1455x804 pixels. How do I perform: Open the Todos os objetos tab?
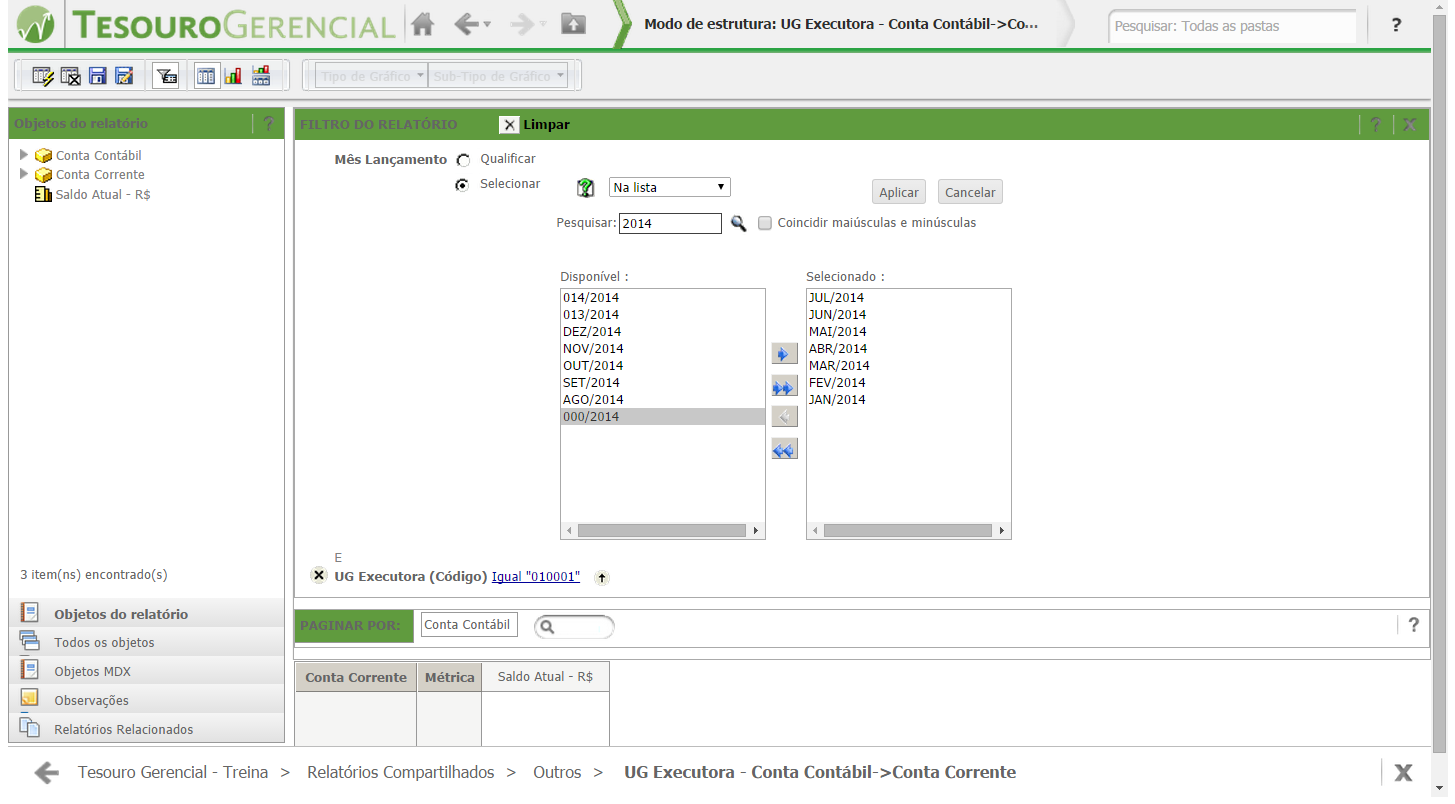point(146,642)
